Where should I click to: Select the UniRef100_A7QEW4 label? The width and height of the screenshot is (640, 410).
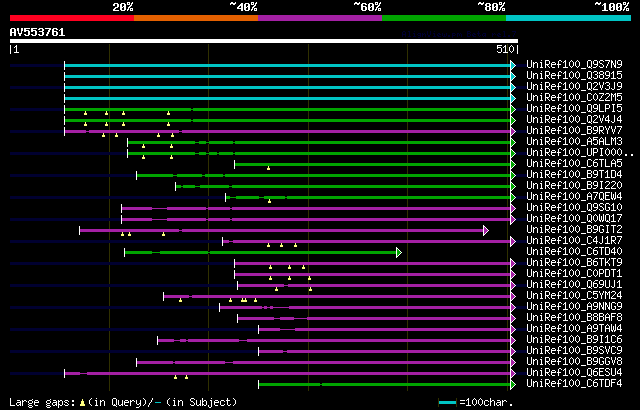click(574, 197)
